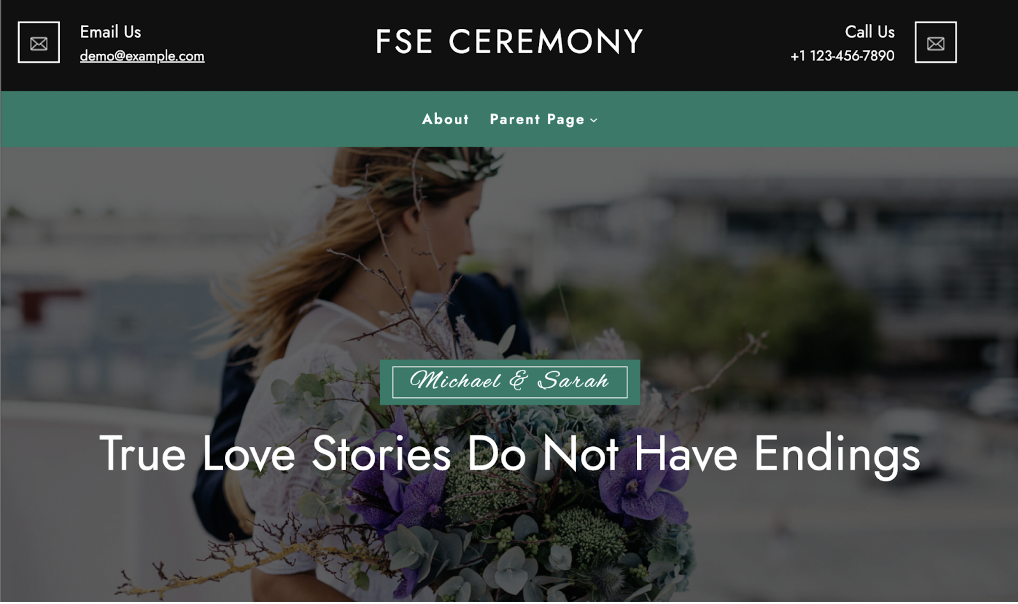Select the Michael & Sarah green badge
Viewport: 1018px width, 604px height.
tap(510, 382)
